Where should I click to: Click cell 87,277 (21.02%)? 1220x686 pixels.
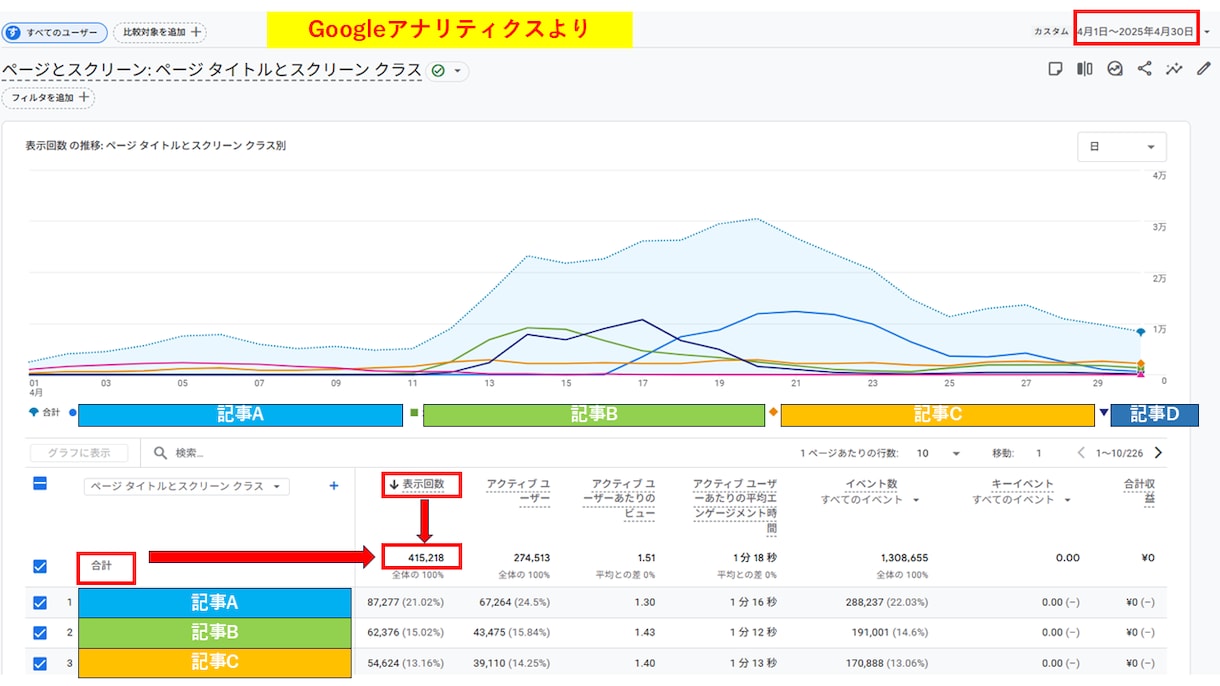point(405,603)
